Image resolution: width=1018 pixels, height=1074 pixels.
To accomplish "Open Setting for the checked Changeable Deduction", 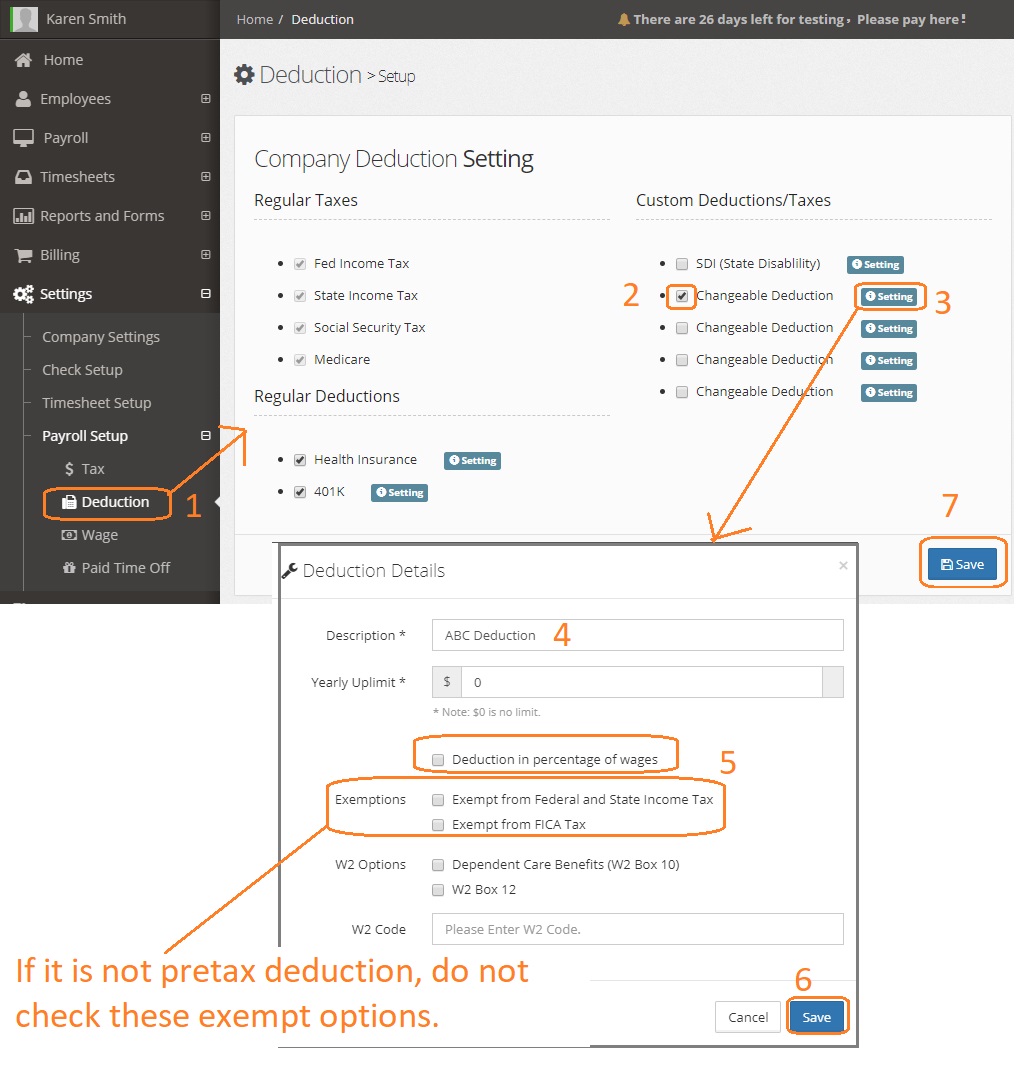I will [889, 297].
